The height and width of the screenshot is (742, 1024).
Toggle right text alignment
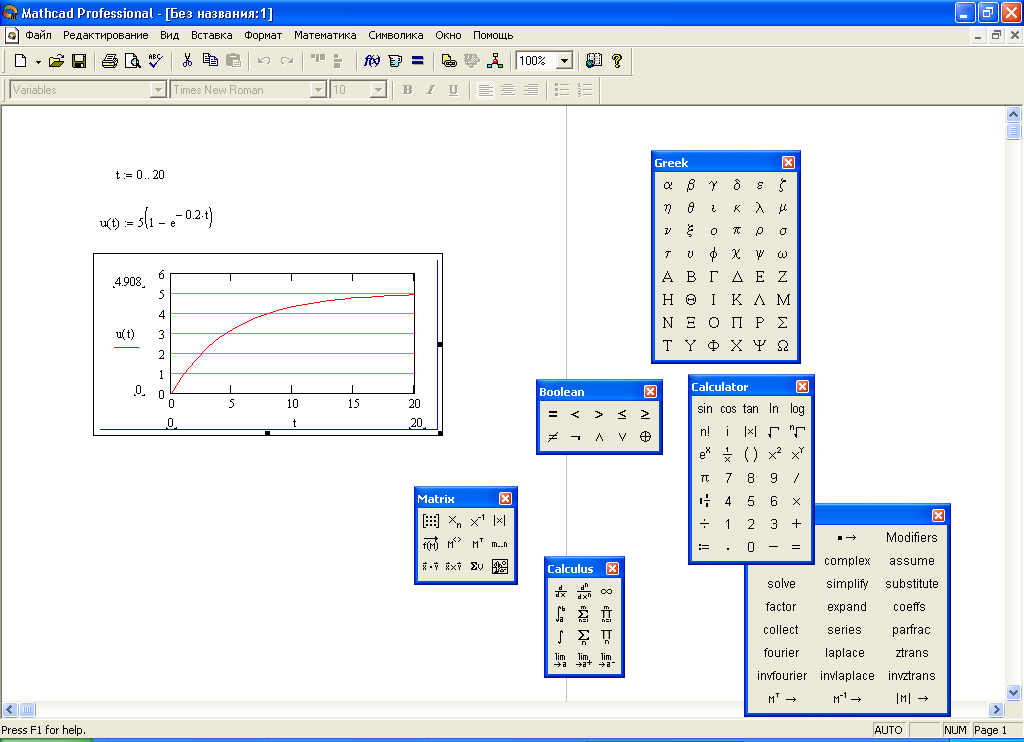point(531,90)
